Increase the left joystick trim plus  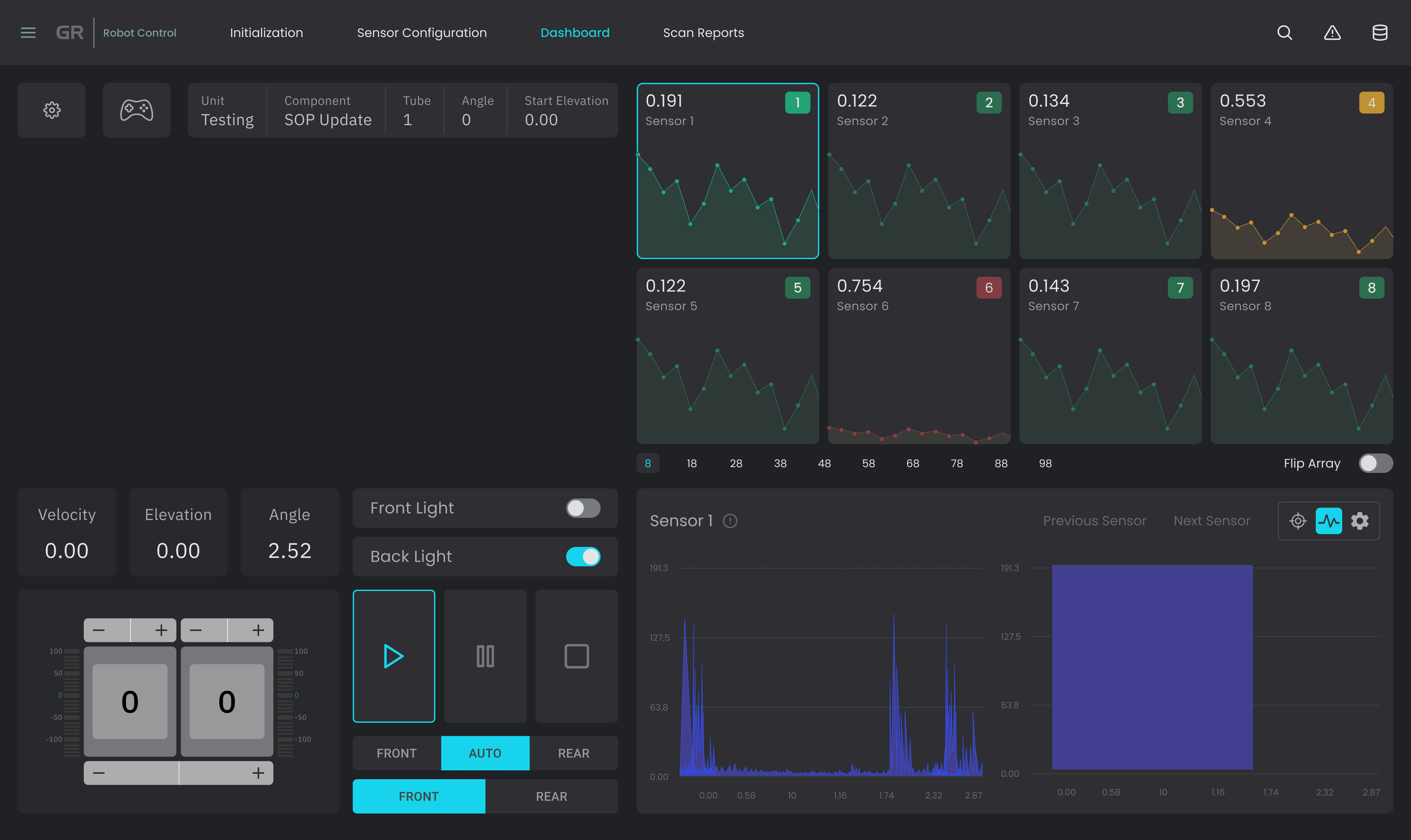[x=161, y=630]
